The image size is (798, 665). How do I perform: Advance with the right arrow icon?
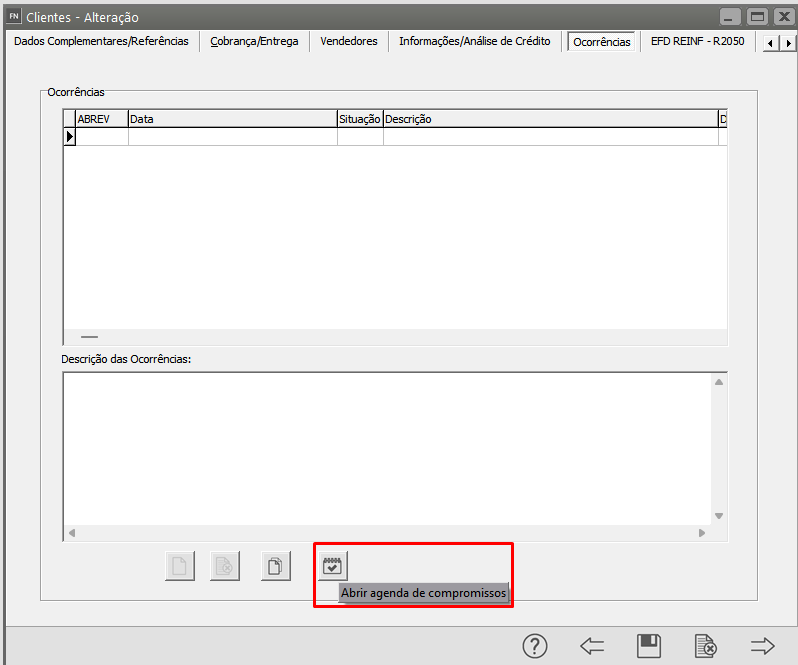click(763, 646)
